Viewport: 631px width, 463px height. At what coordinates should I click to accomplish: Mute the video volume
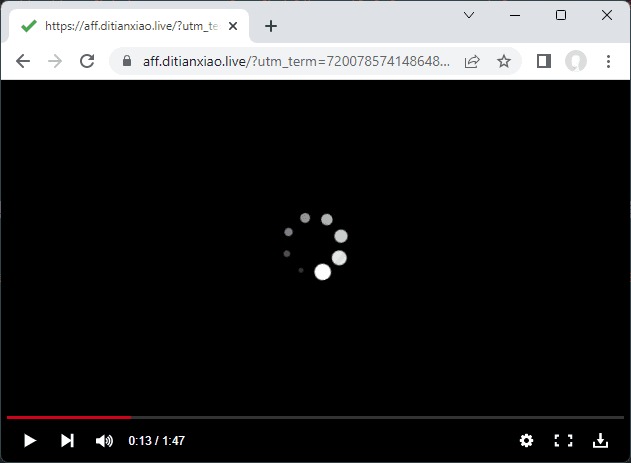[104, 440]
